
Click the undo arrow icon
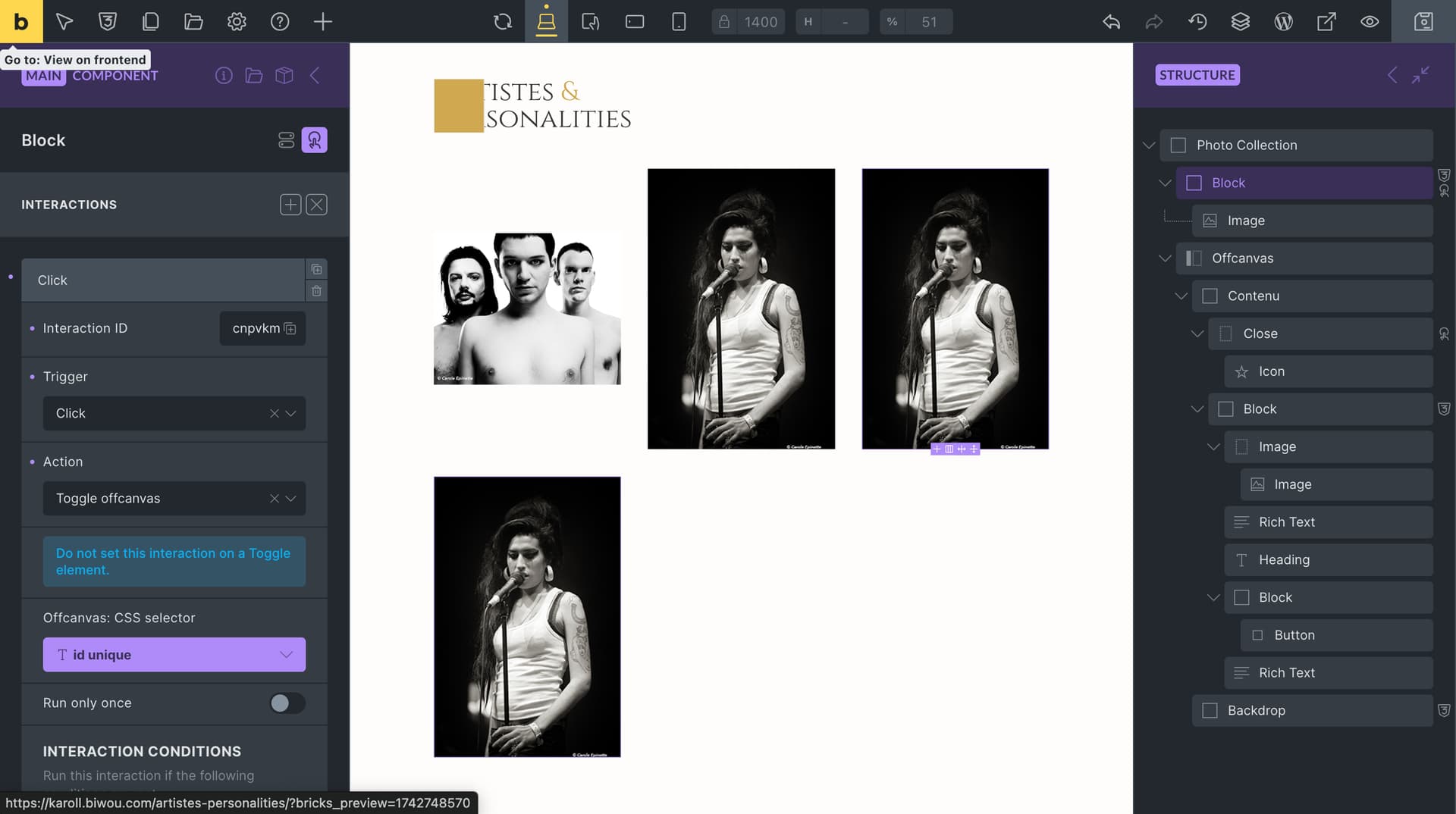point(1111,21)
